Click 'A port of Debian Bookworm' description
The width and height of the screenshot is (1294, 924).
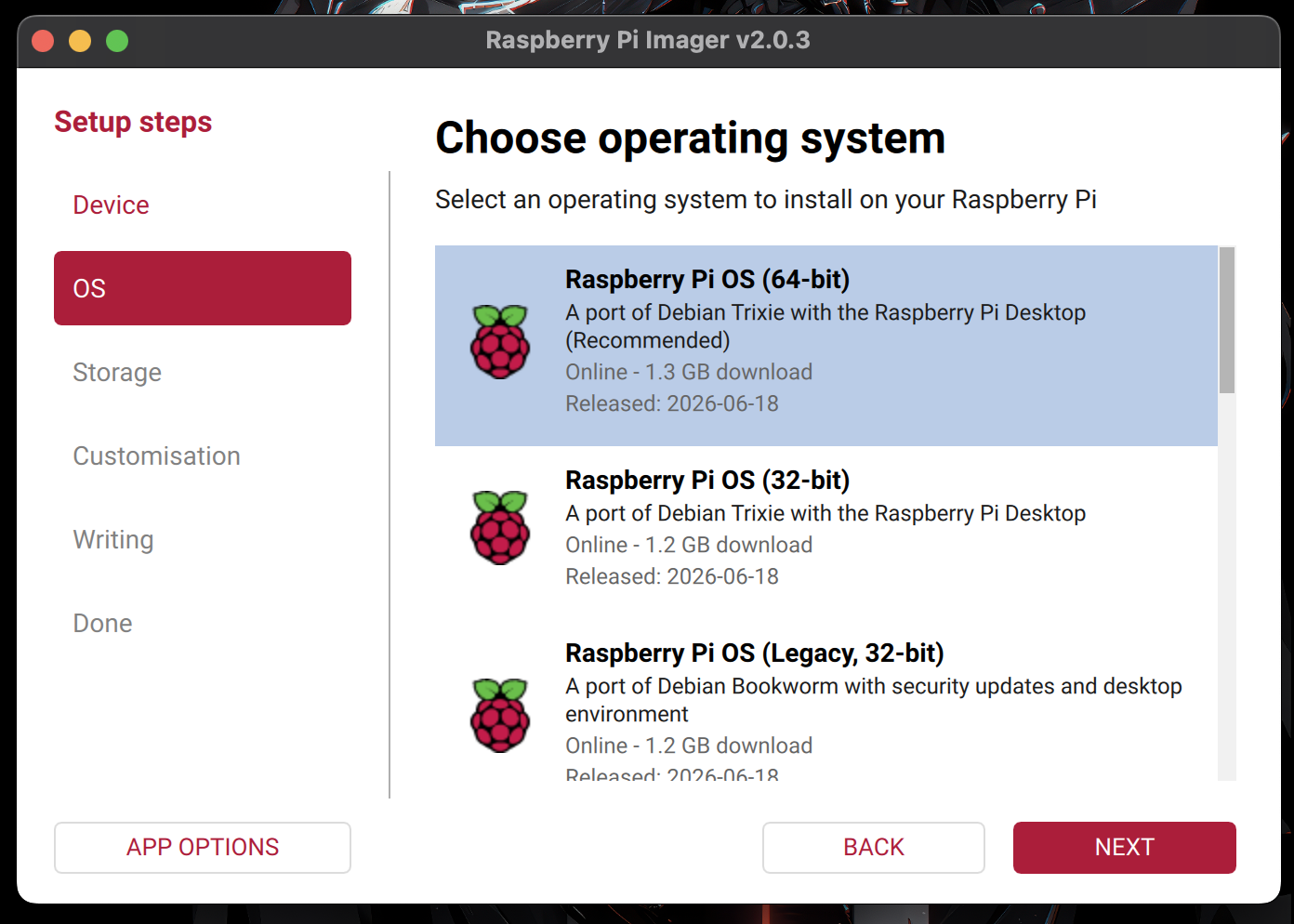(874, 700)
